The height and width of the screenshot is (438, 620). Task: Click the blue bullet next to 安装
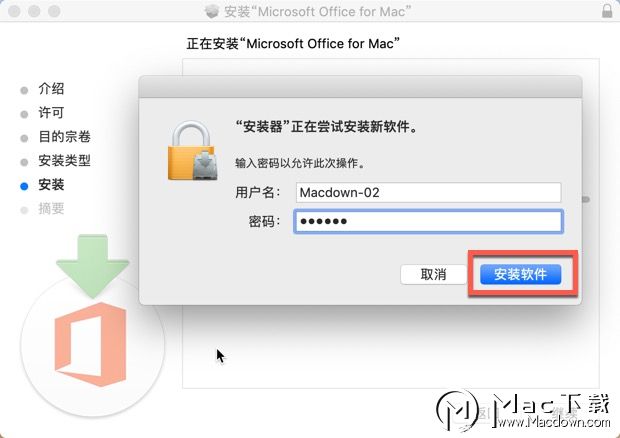[x=24, y=186]
